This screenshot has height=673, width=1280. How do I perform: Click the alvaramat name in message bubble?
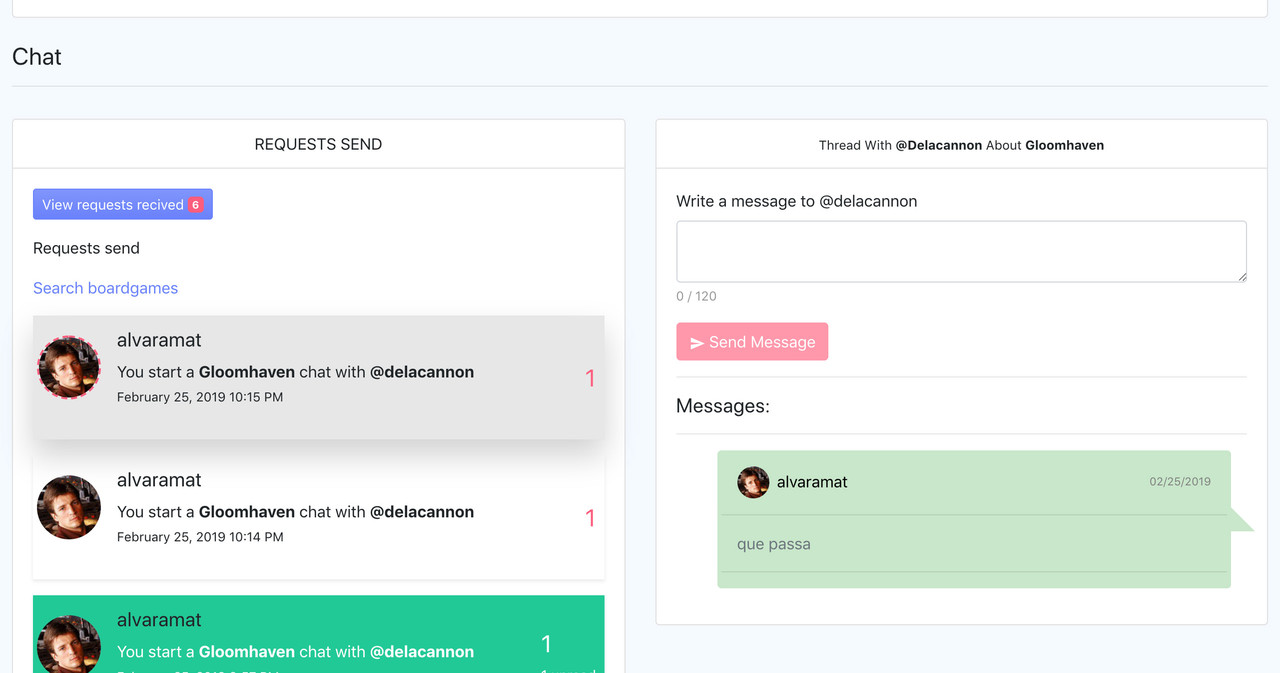click(812, 482)
